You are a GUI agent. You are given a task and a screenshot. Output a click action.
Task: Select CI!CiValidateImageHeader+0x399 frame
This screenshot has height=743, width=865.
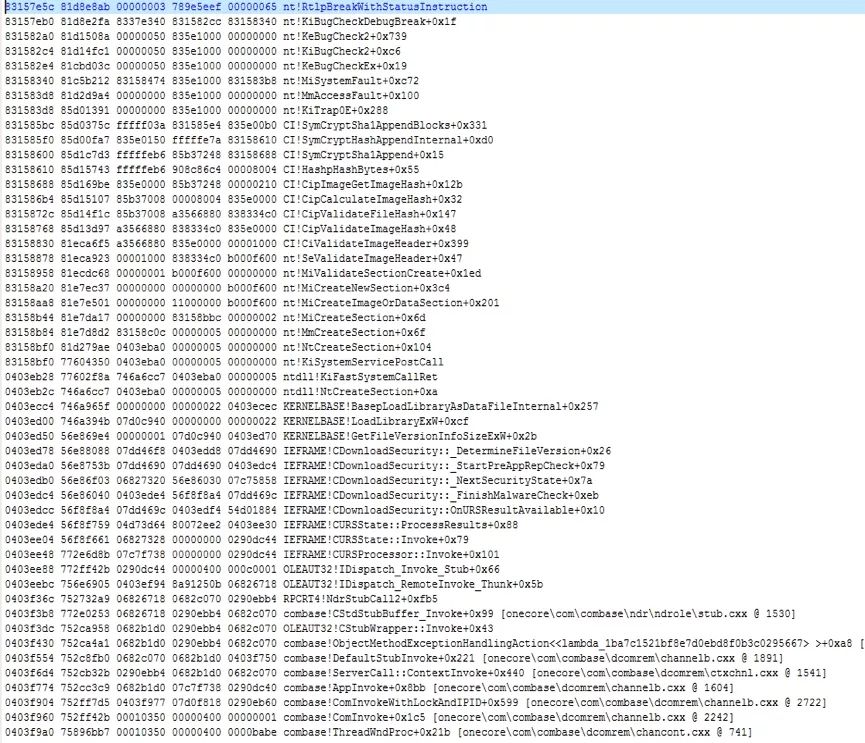pyautogui.click(x=237, y=244)
